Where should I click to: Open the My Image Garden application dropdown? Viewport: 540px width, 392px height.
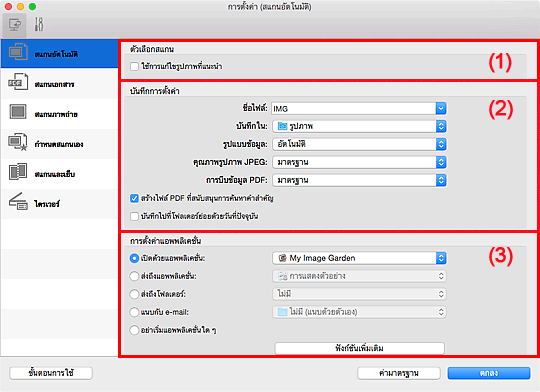click(359, 258)
